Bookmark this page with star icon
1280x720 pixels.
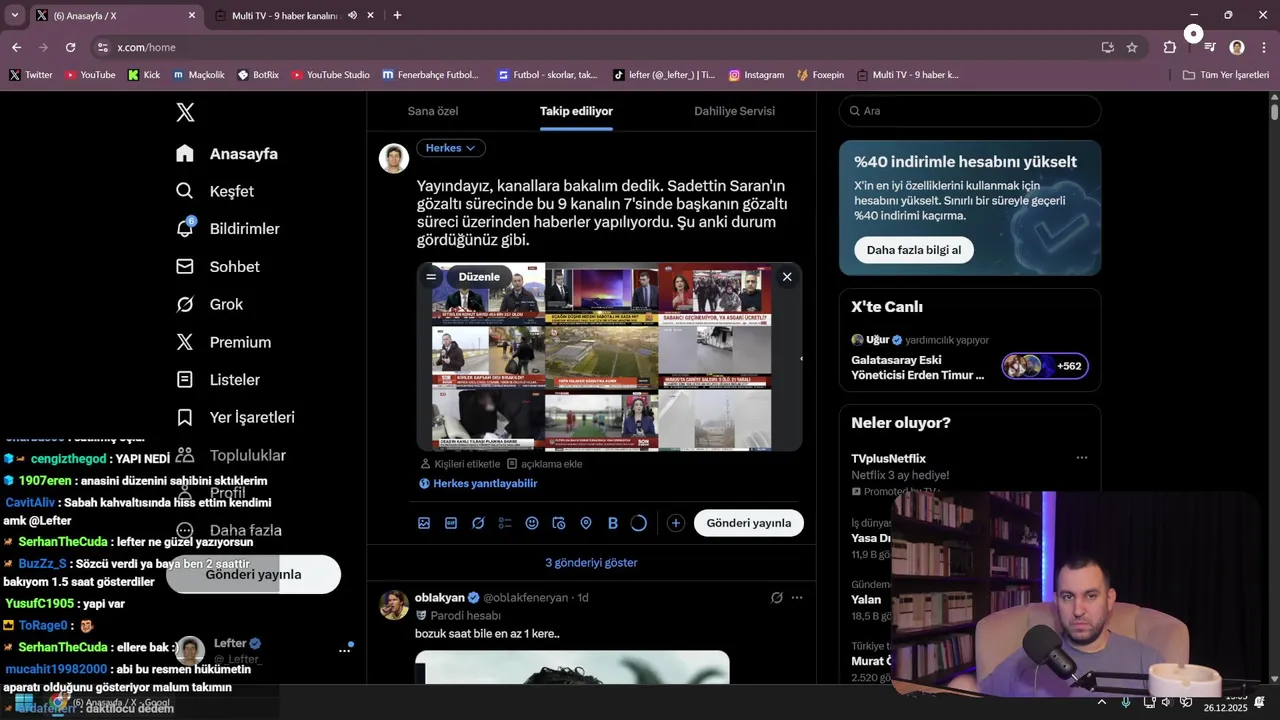(x=1132, y=47)
